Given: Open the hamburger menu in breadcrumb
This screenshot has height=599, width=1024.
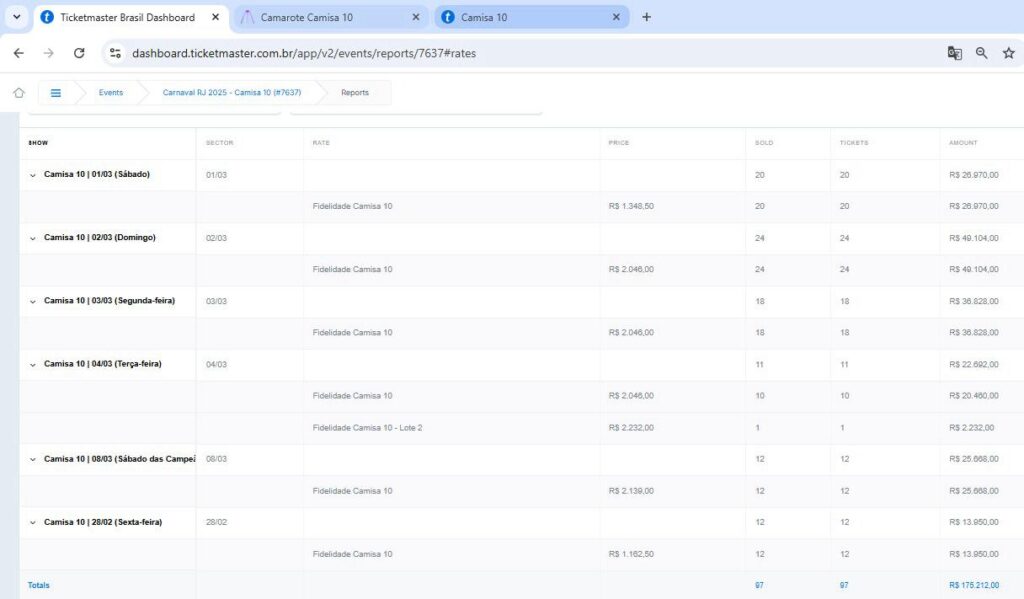Looking at the screenshot, I should click(56, 93).
